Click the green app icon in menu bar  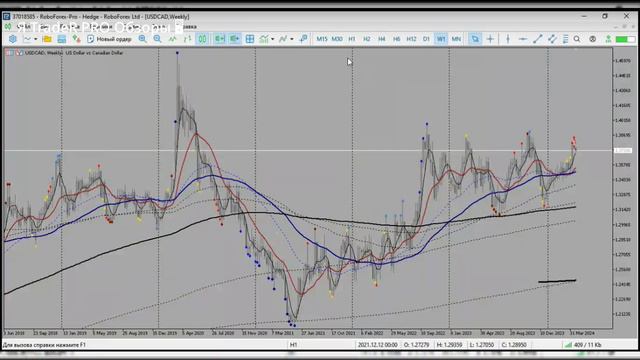click(8, 27)
